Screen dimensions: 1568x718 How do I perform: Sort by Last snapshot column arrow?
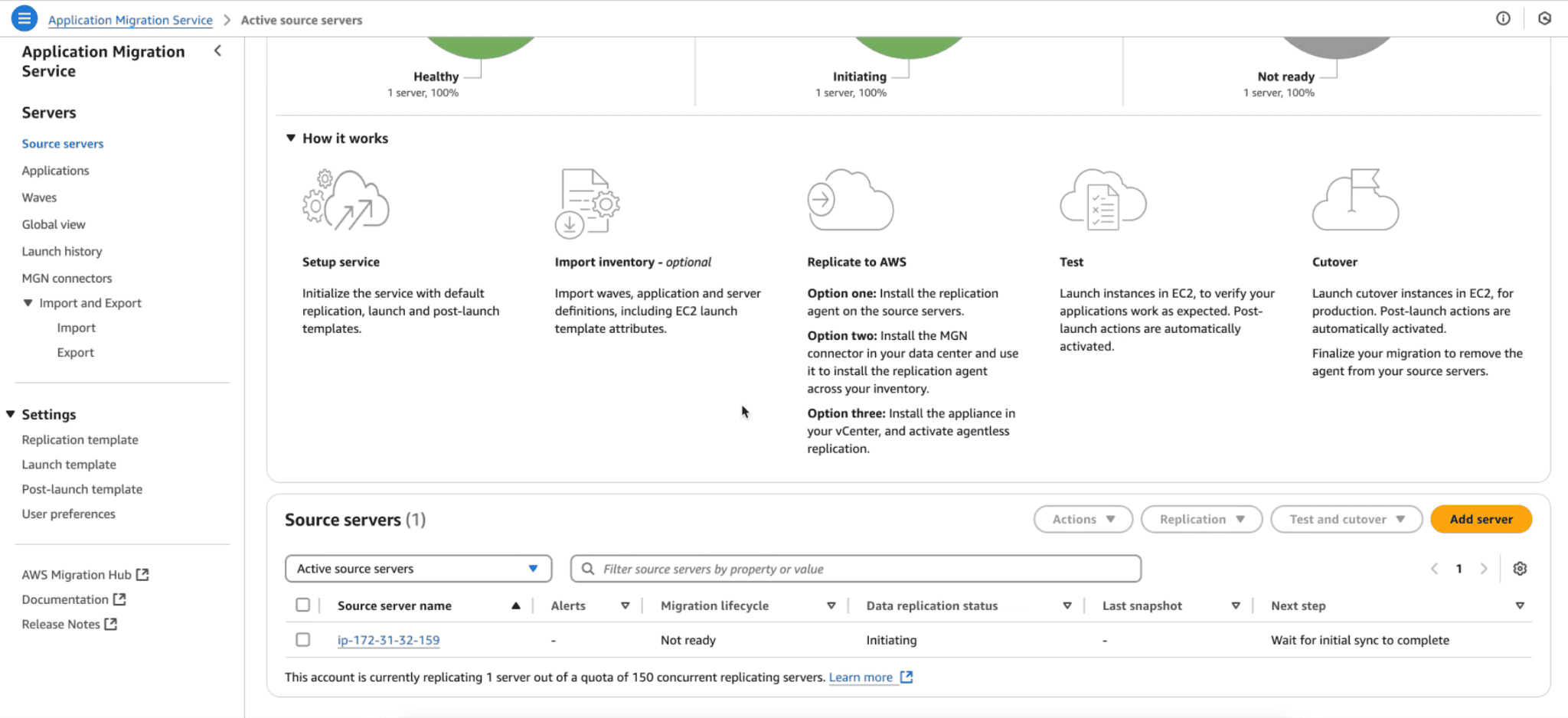pyautogui.click(x=1235, y=605)
